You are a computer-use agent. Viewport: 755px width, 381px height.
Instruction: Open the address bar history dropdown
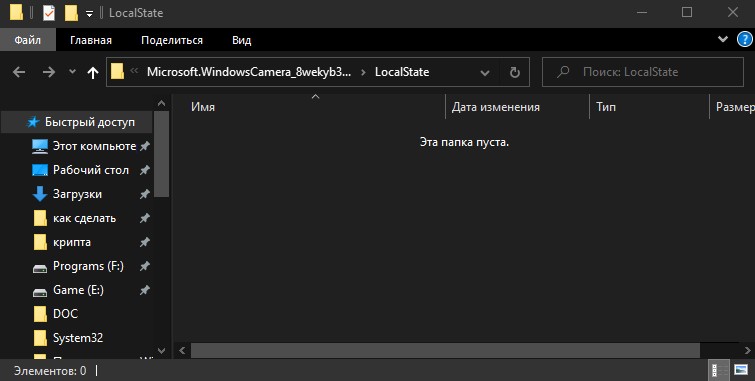[x=485, y=73]
